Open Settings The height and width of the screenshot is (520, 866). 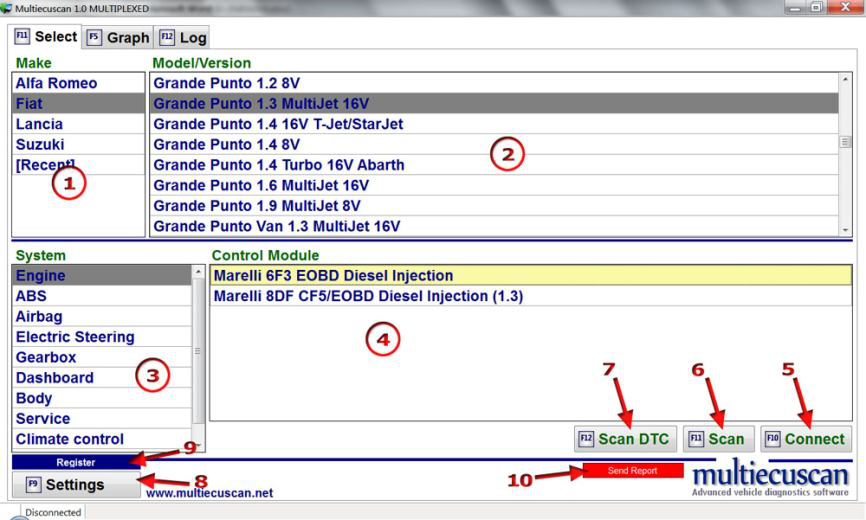(x=75, y=485)
